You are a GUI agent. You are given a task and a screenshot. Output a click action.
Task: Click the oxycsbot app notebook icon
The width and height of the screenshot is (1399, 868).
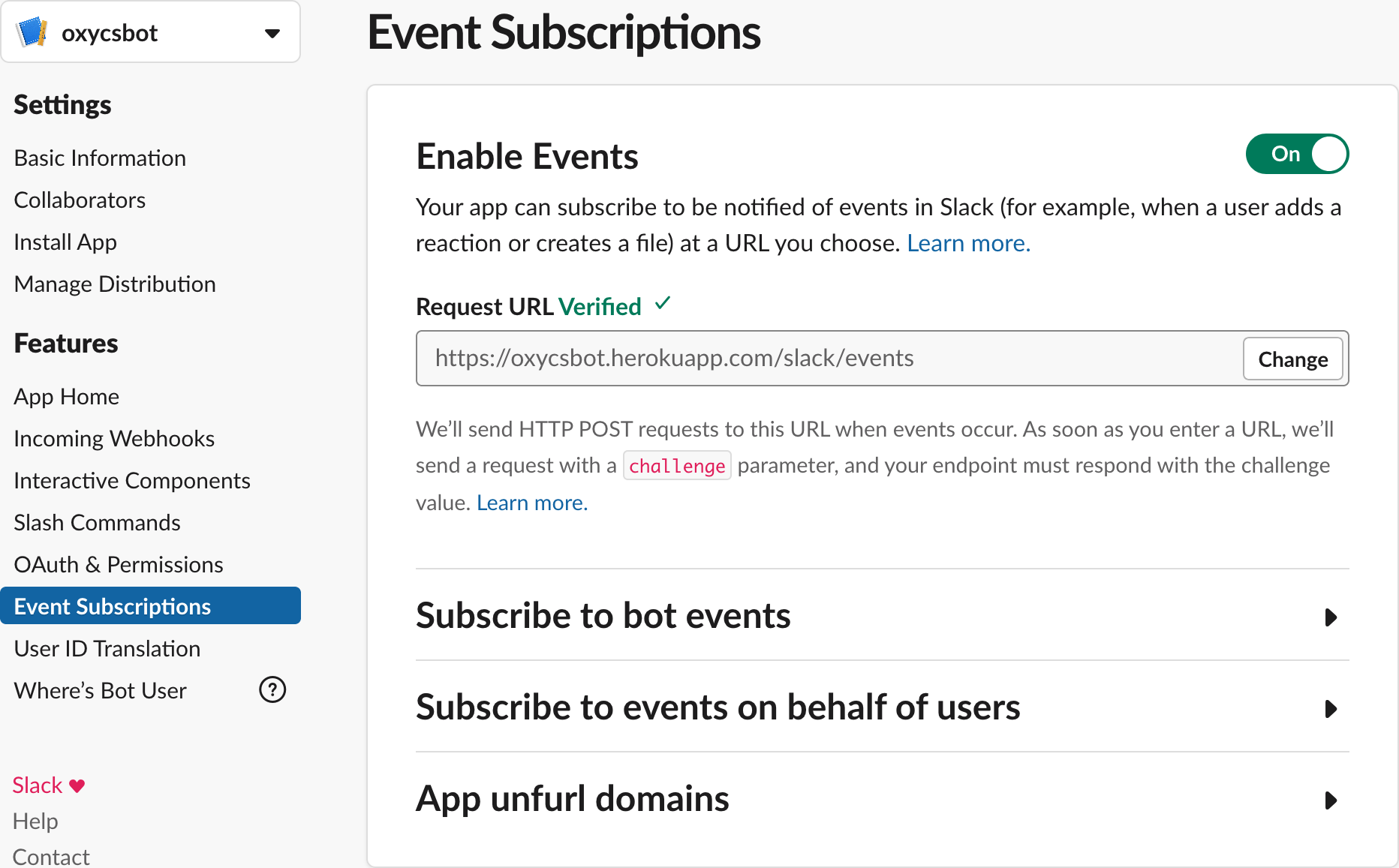click(x=32, y=32)
